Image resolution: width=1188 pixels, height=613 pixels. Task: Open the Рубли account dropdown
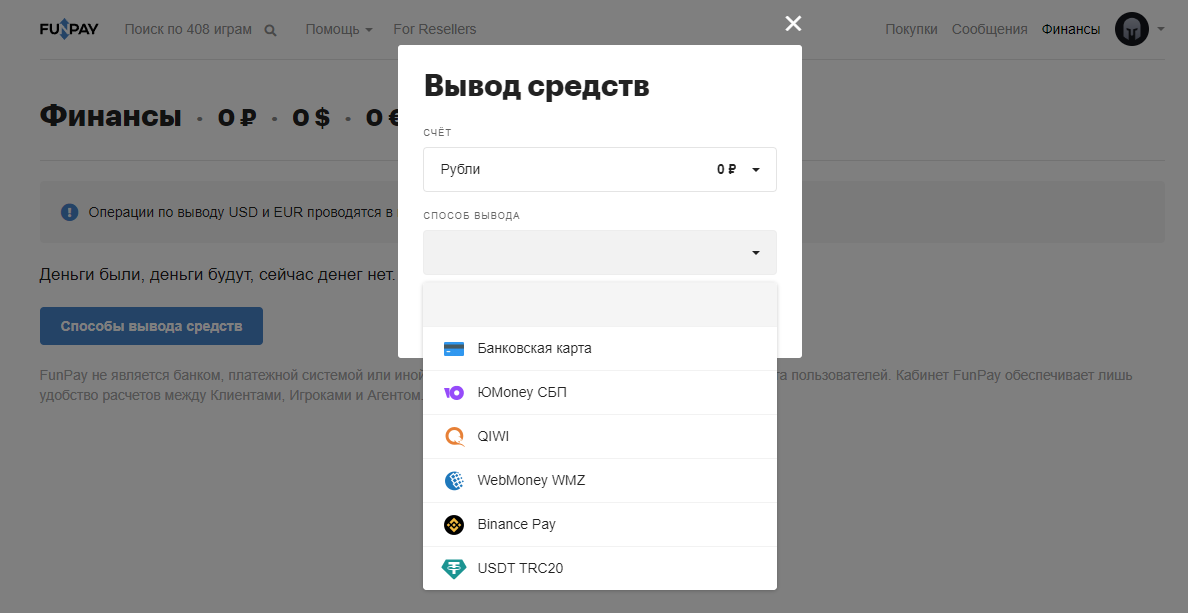tap(599, 169)
